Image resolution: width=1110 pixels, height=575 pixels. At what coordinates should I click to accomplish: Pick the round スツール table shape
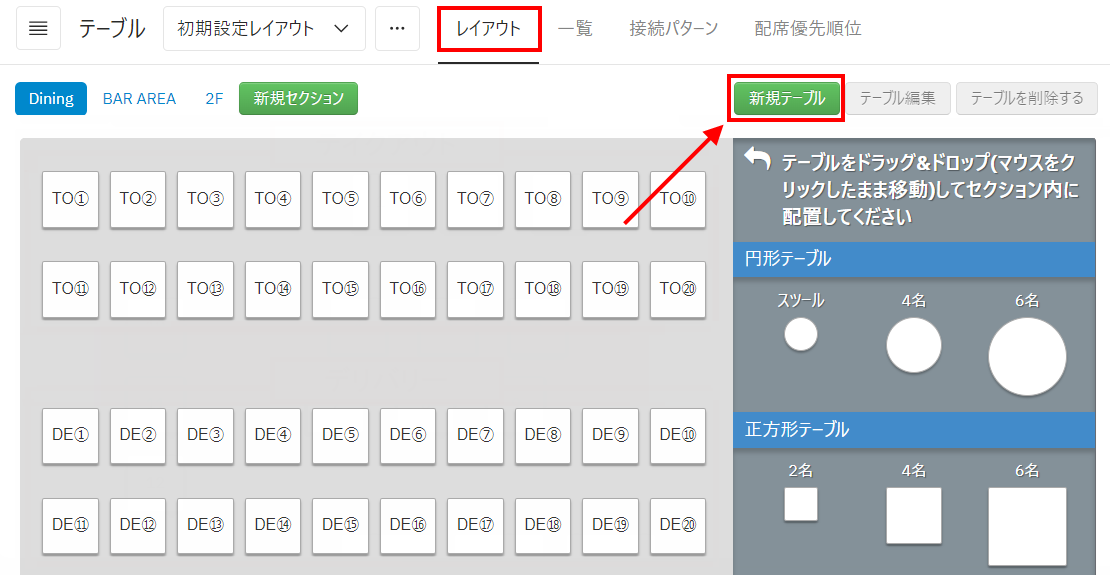click(x=801, y=334)
